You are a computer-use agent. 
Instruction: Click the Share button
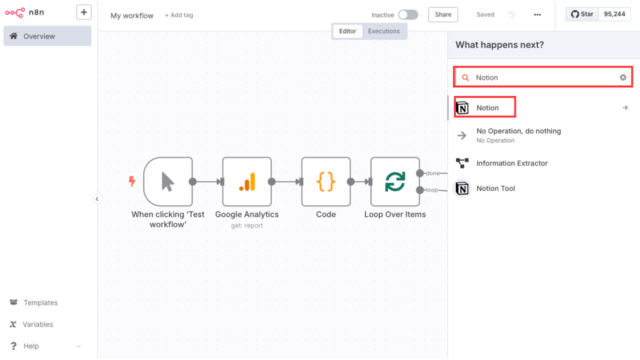(443, 15)
